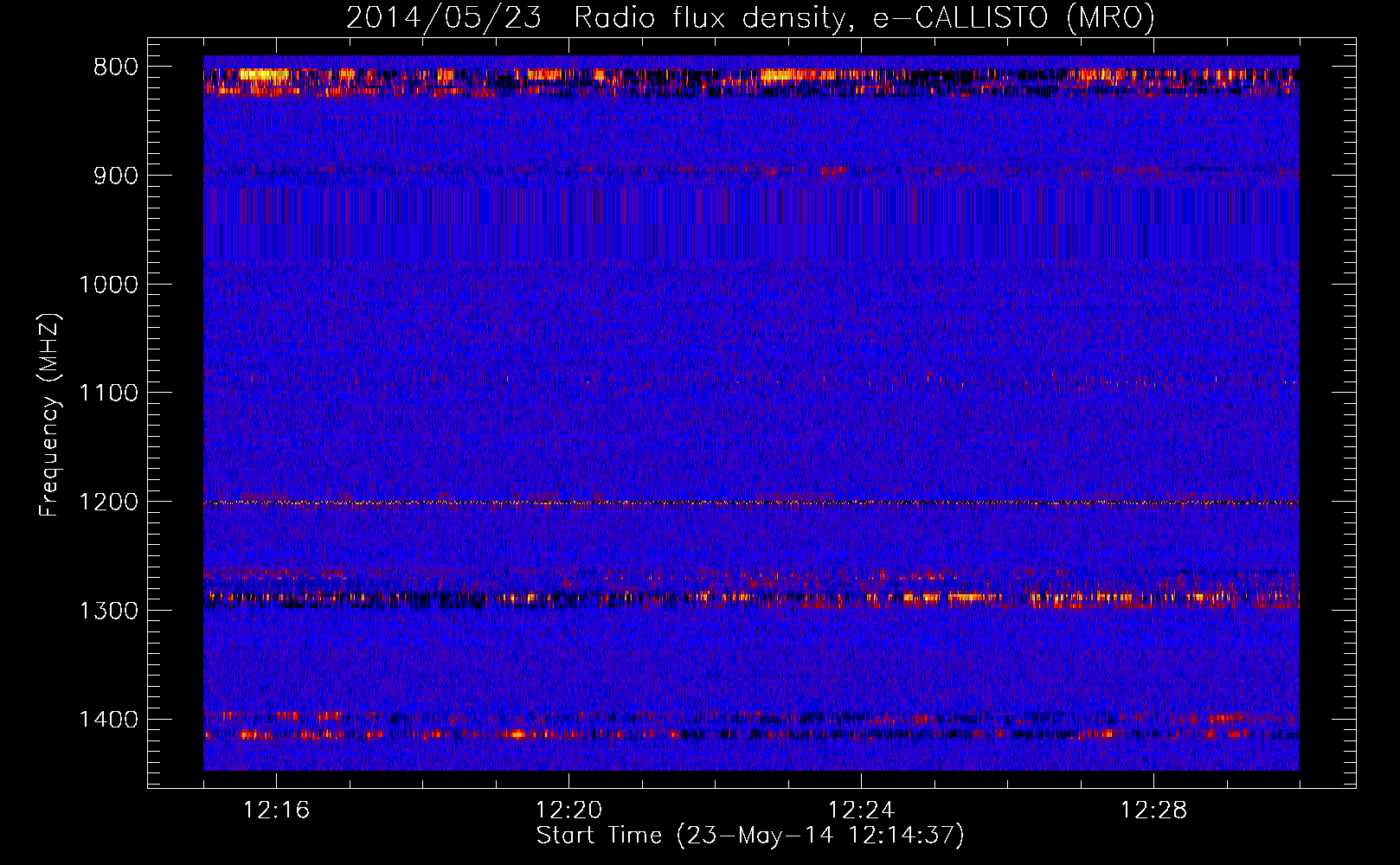Click the thin bright line at 1200 MHz
Viewport: 1400px width, 865px height.
point(751,503)
